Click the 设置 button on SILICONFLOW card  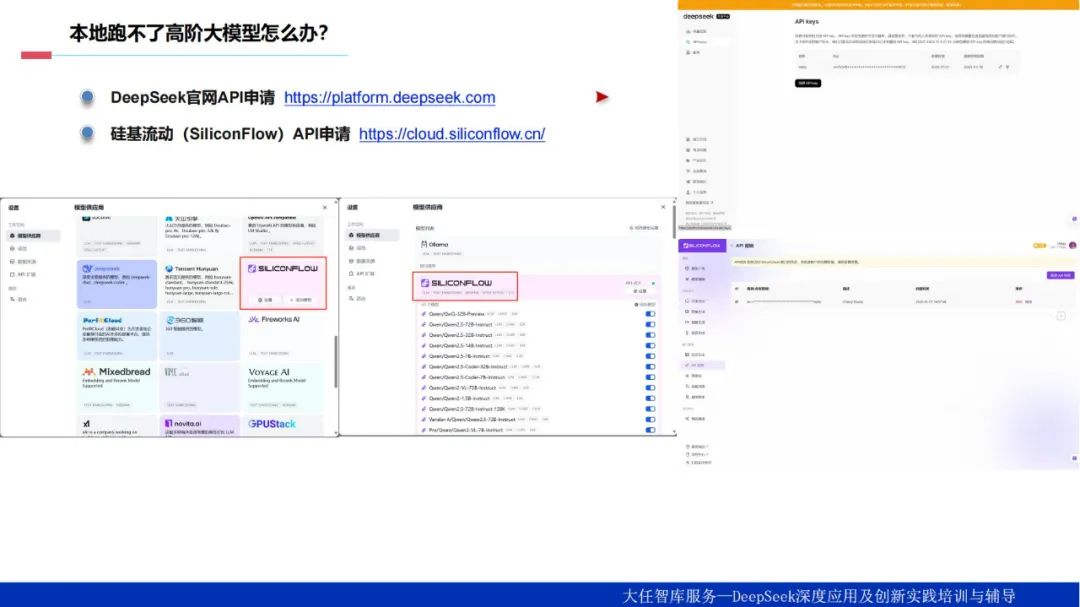coord(265,300)
